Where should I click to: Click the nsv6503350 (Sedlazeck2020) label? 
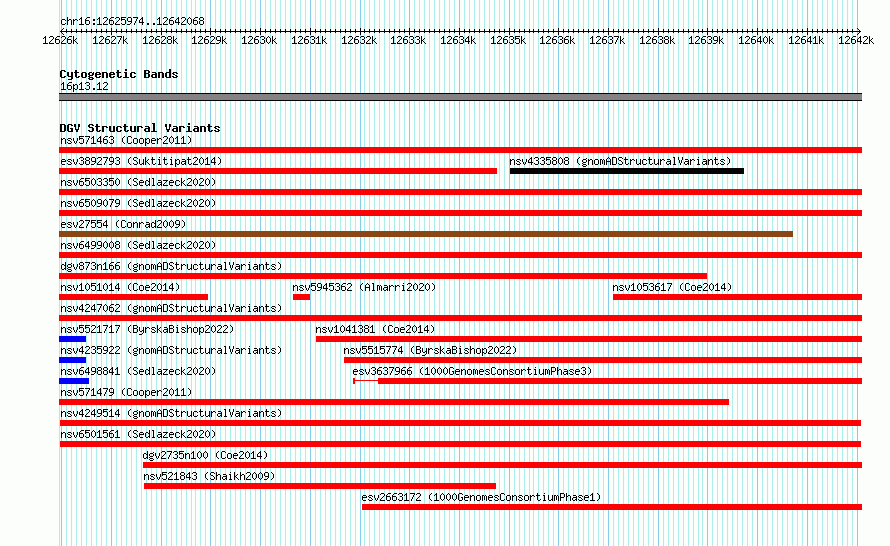pyautogui.click(x=138, y=182)
